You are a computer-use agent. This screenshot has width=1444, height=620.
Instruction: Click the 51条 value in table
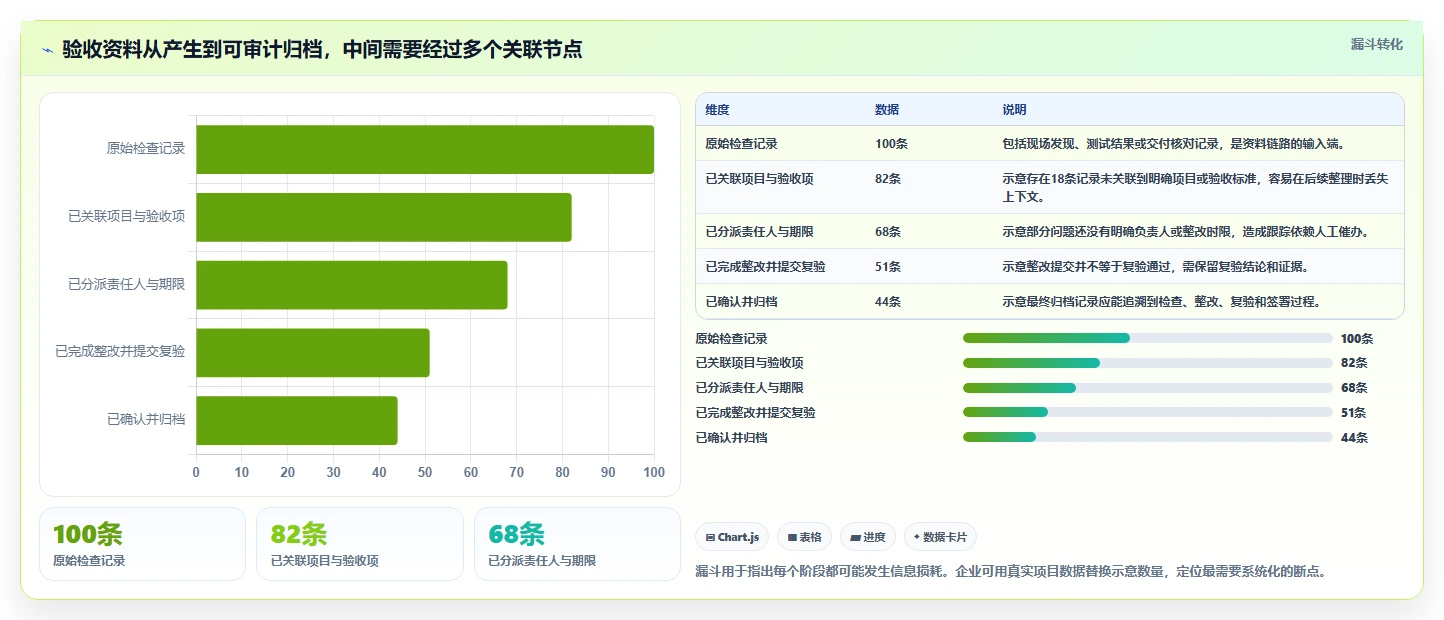point(888,267)
